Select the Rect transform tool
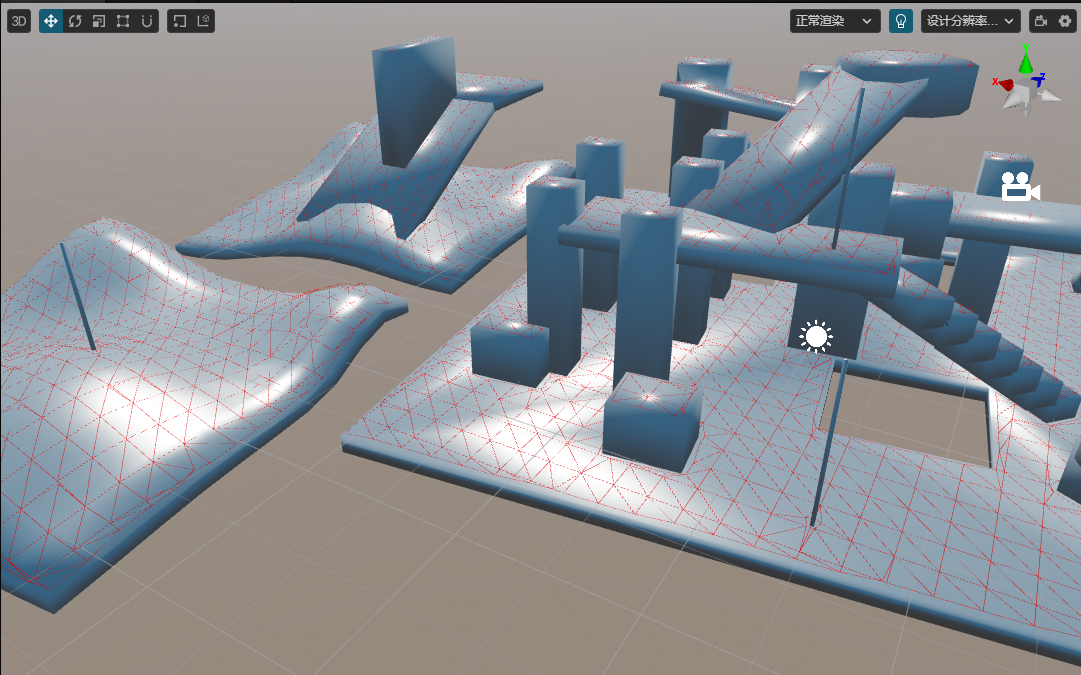This screenshot has width=1081, height=675. click(123, 21)
